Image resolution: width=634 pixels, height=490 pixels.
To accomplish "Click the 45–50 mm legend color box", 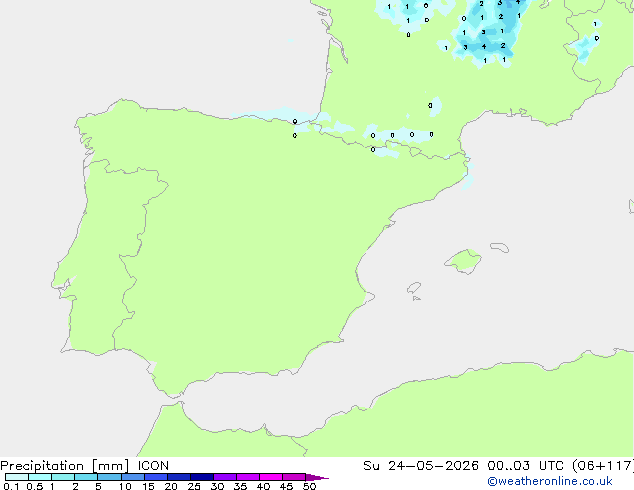I will point(294,477).
